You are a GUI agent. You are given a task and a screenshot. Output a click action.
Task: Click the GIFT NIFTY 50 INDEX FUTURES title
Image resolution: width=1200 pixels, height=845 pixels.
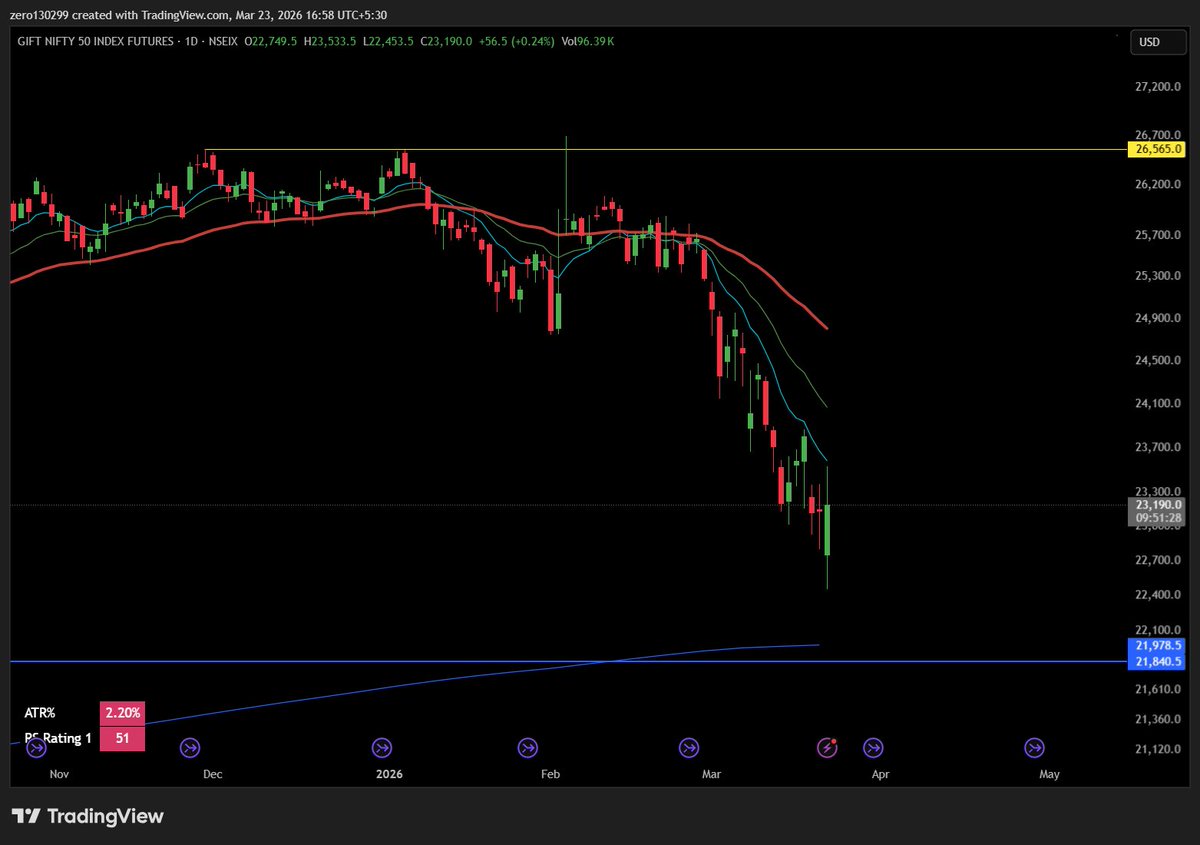pyautogui.click(x=94, y=41)
